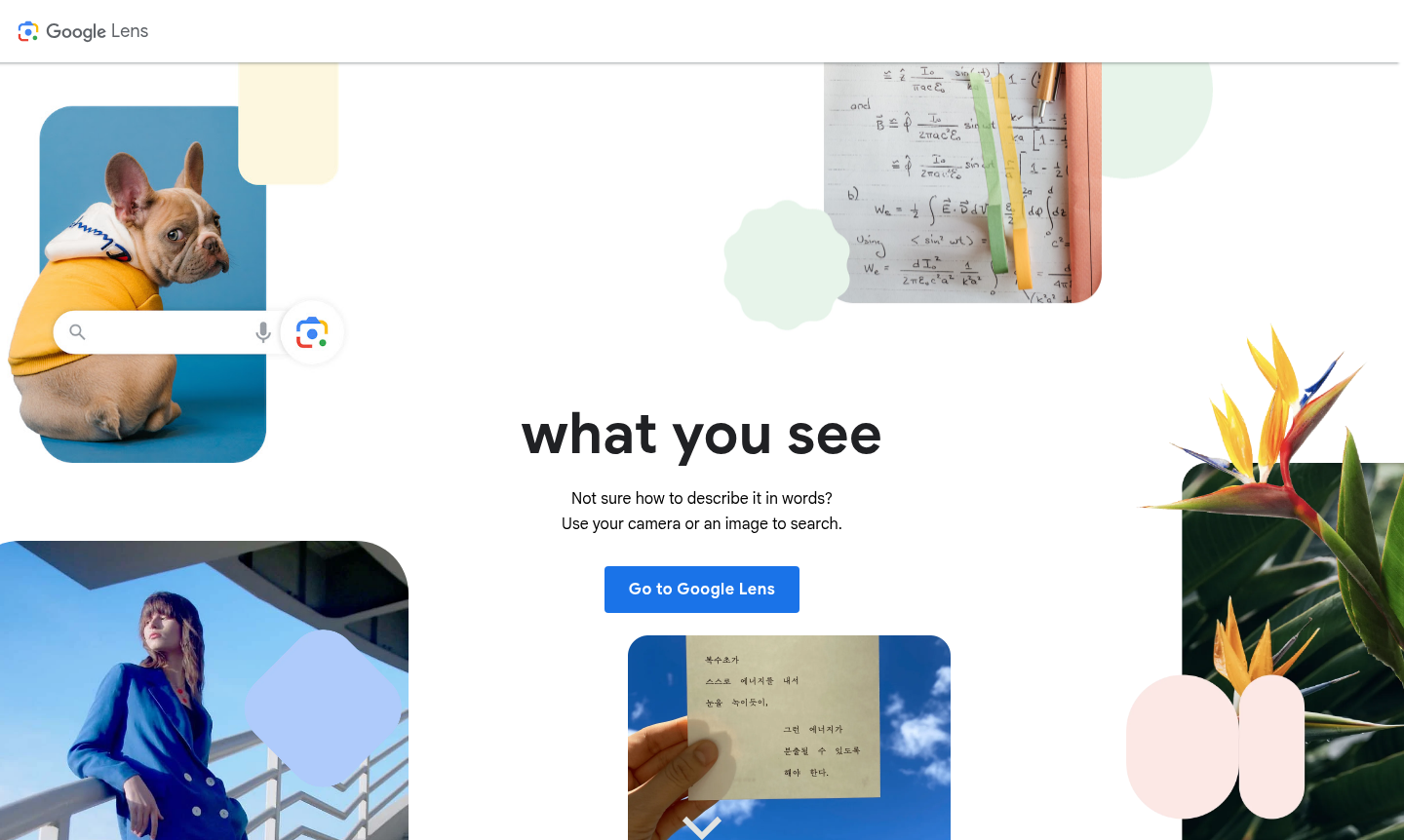Open the Google Lens wordmark link
This screenshot has width=1404, height=840.
point(97,31)
